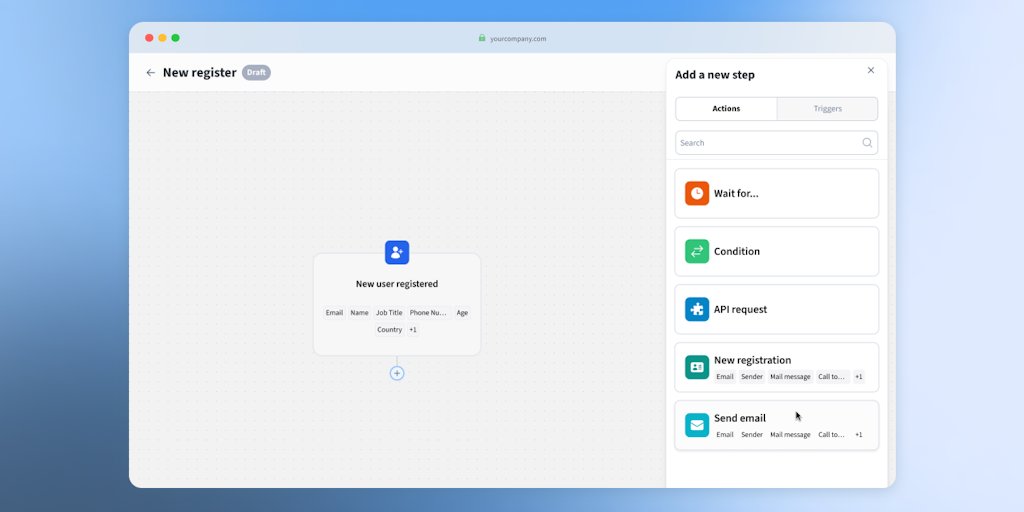The height and width of the screenshot is (512, 1024).
Task: Click the Email tag on the user node
Action: 334,313
